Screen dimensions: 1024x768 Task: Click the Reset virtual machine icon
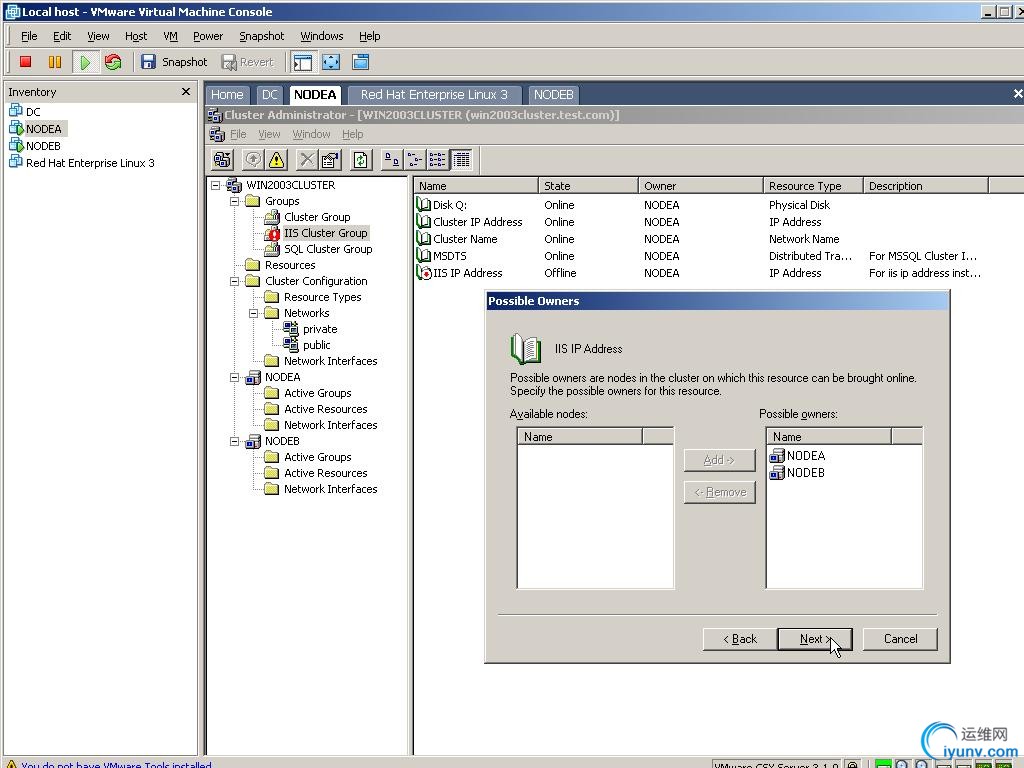113,62
